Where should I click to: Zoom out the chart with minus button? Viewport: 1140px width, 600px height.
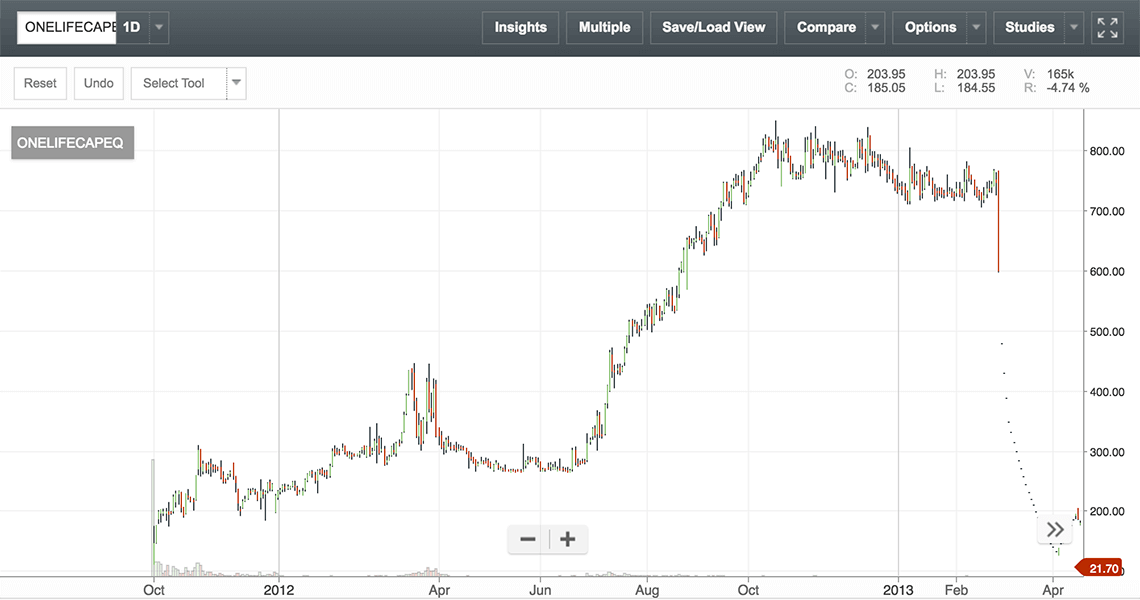point(528,540)
